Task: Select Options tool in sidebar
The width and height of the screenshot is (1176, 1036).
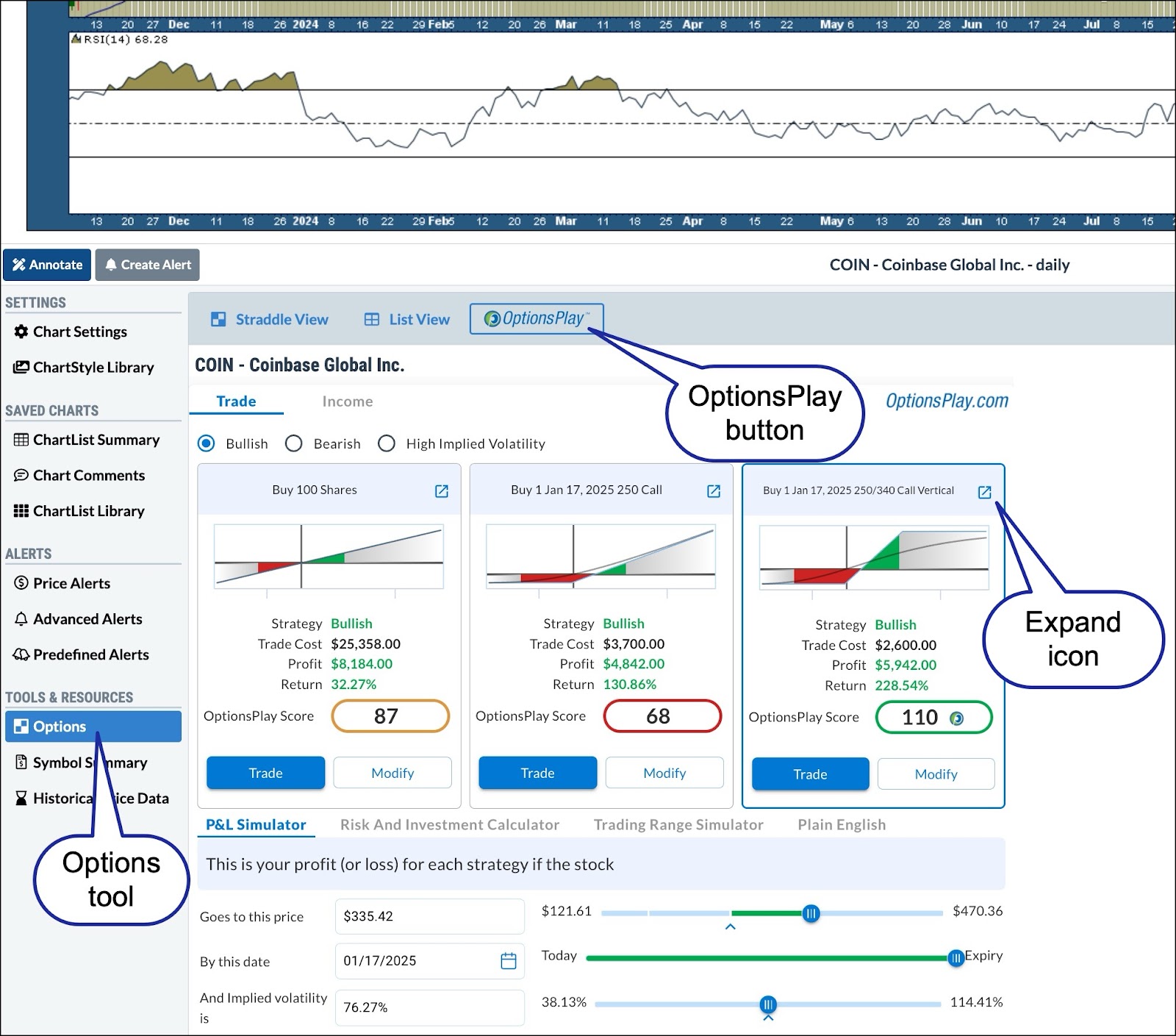Action: [x=93, y=726]
